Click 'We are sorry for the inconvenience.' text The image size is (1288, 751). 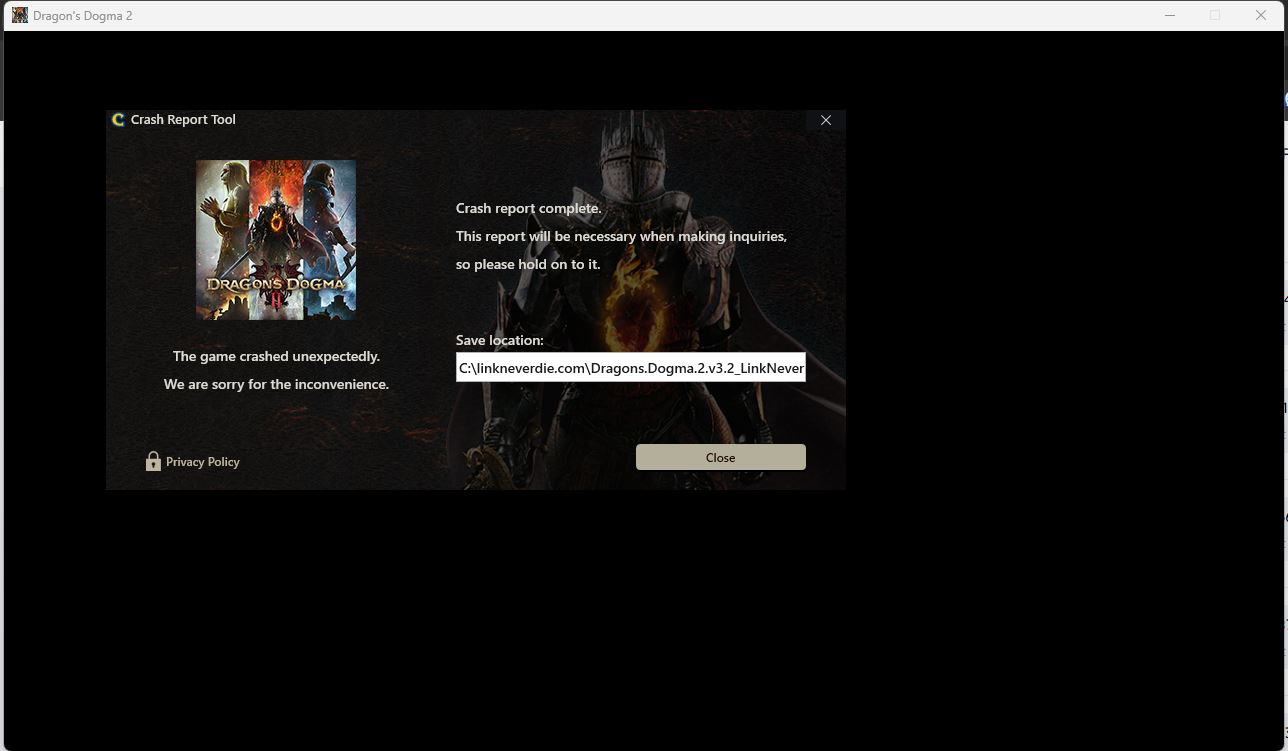(276, 384)
